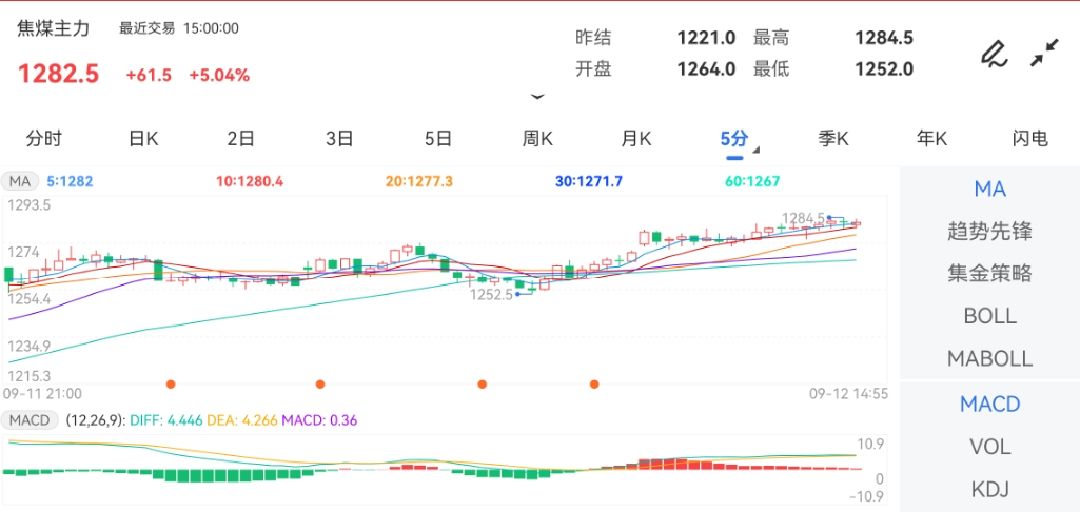
Task: Tap the fourth orange event dot
Action: pyautogui.click(x=594, y=384)
